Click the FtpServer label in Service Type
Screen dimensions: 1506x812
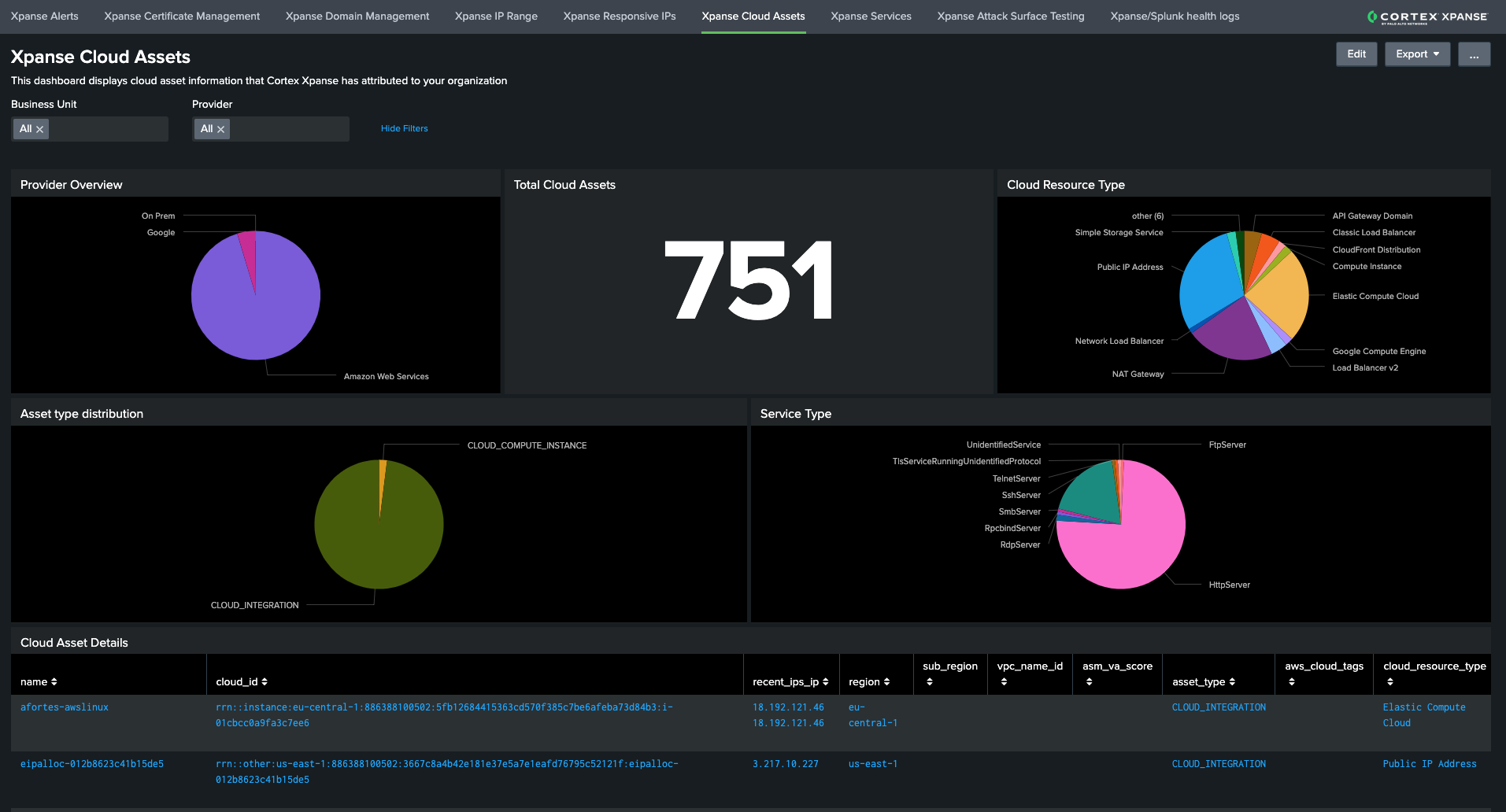click(x=1227, y=445)
